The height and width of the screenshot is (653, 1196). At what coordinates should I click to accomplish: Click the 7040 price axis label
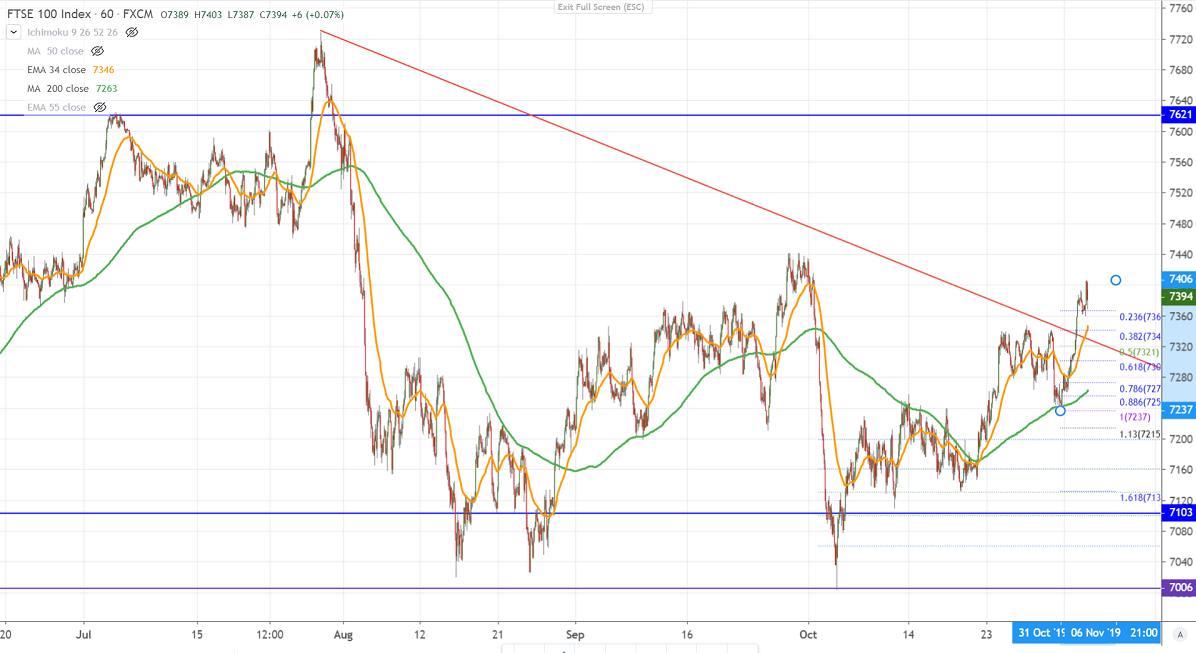(x=1181, y=561)
